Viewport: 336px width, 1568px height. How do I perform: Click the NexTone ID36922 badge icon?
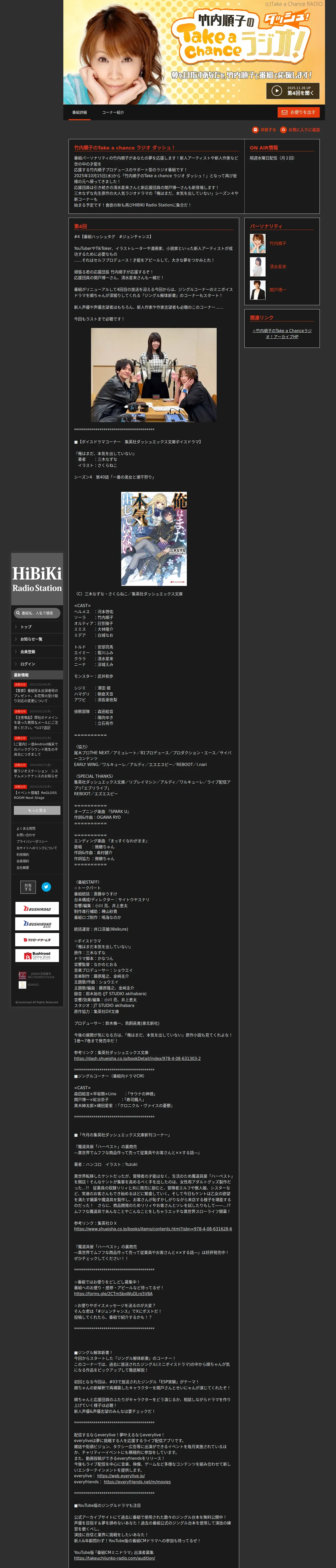[23, 985]
